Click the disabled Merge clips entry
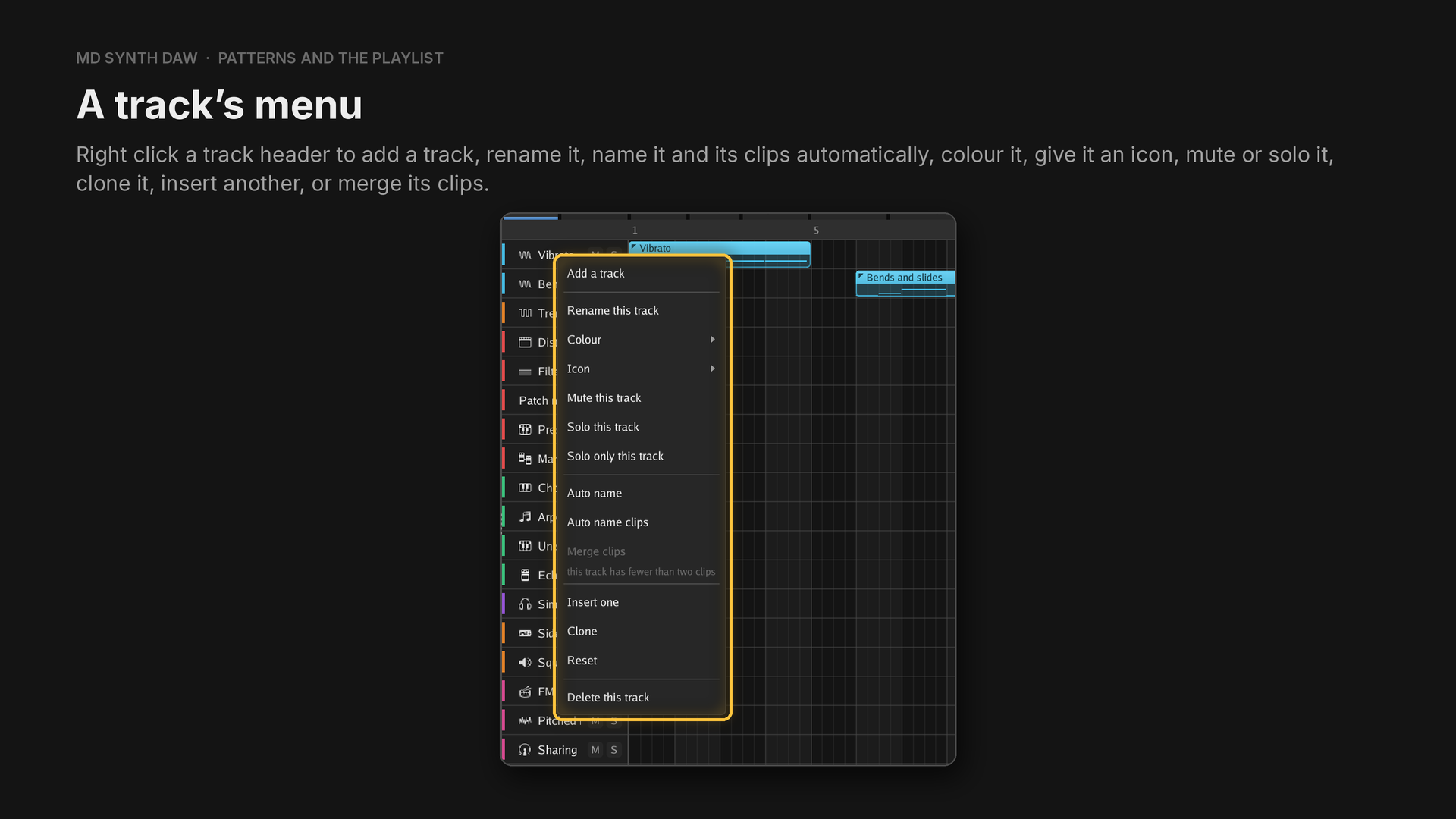 (642, 560)
